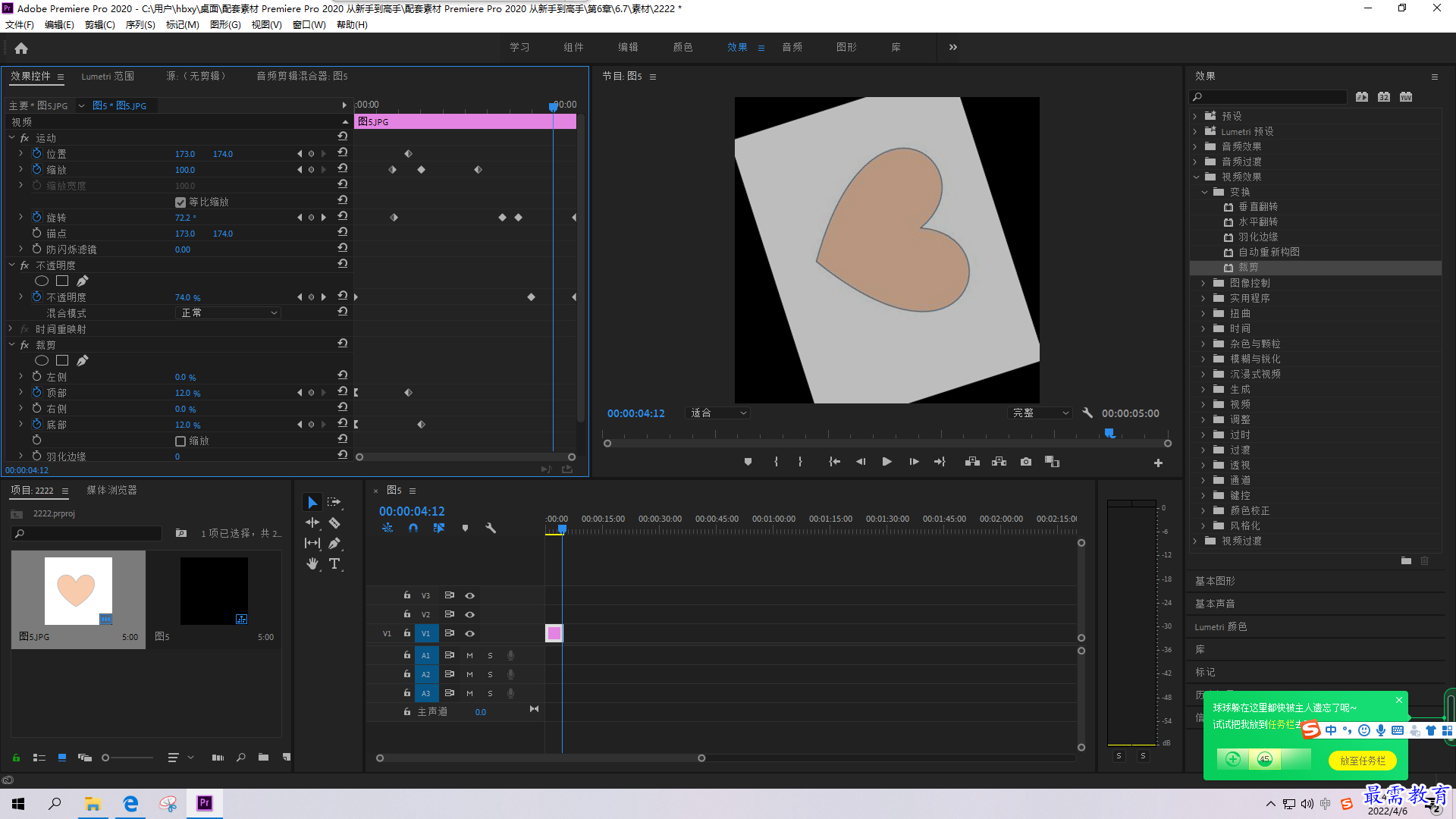Click the Opacity free draw bezier pen mask
Viewport: 1456px width, 819px height.
(82, 281)
